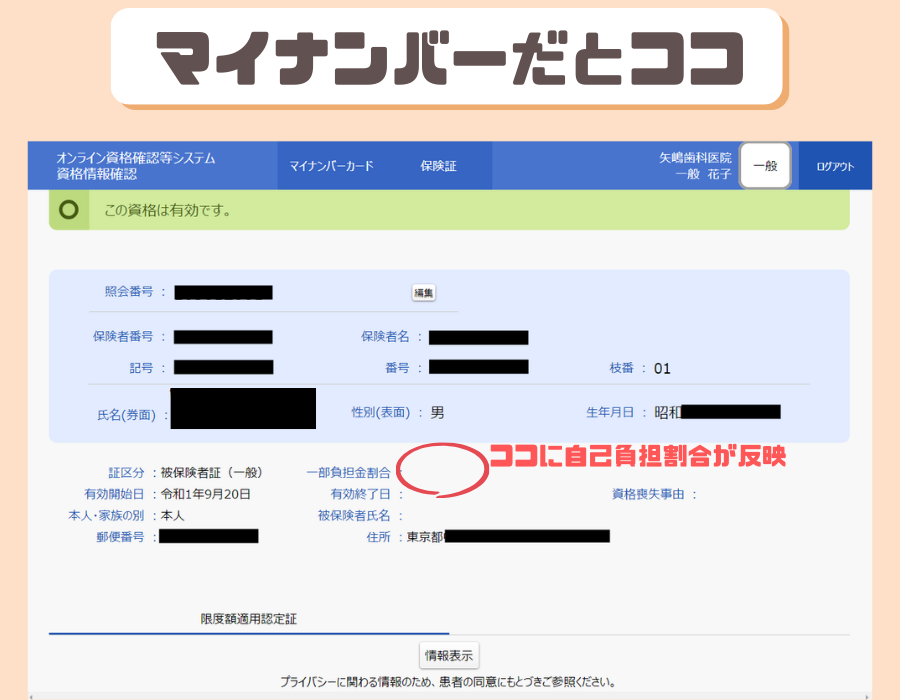Click the 枝番 value 01

pos(662,368)
